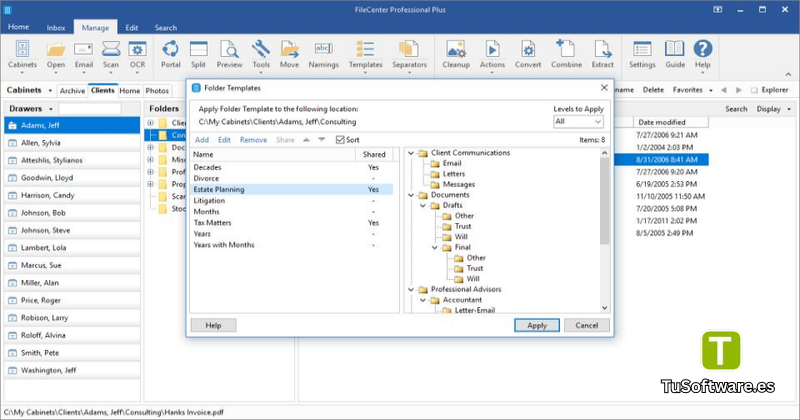Move template up with the up arrow
This screenshot has width=800, height=420.
(306, 140)
